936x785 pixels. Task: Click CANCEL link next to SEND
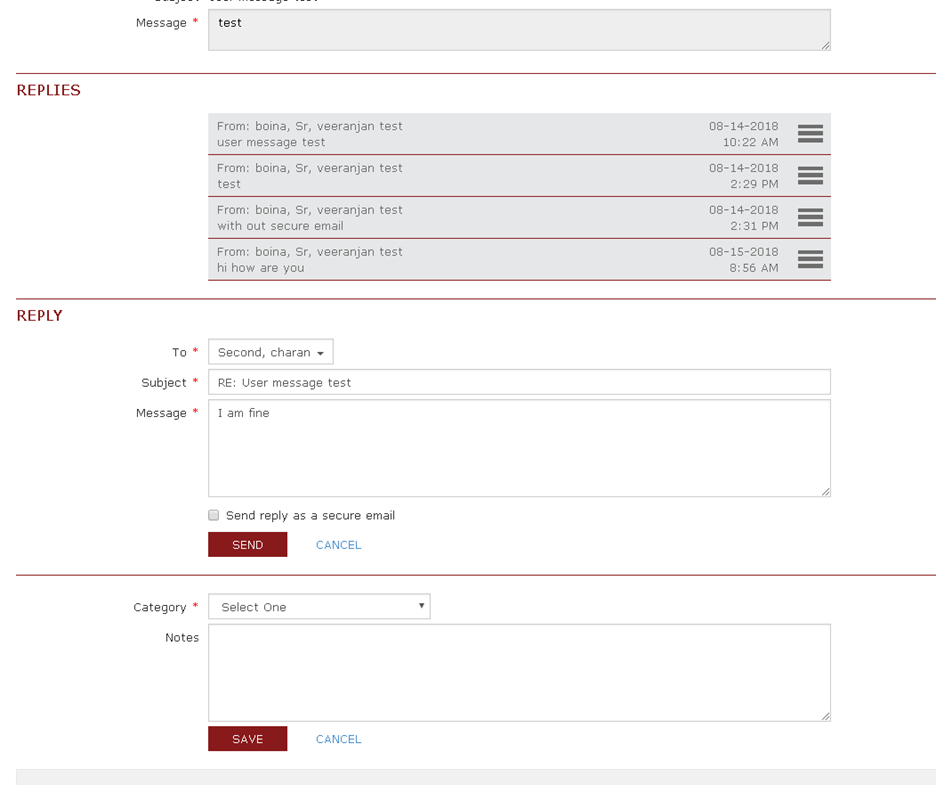(x=338, y=545)
